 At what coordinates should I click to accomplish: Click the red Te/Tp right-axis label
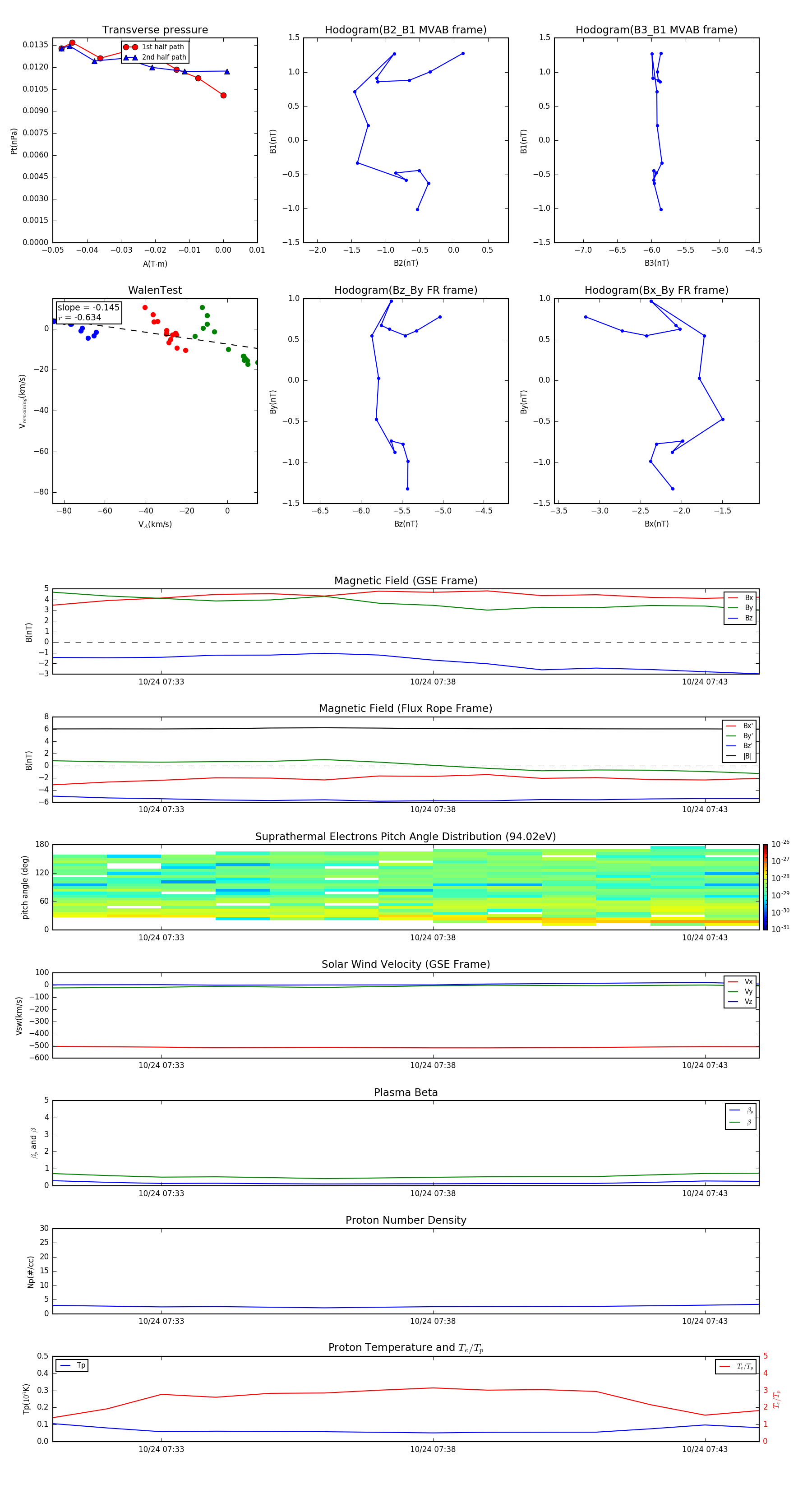tap(777, 1399)
